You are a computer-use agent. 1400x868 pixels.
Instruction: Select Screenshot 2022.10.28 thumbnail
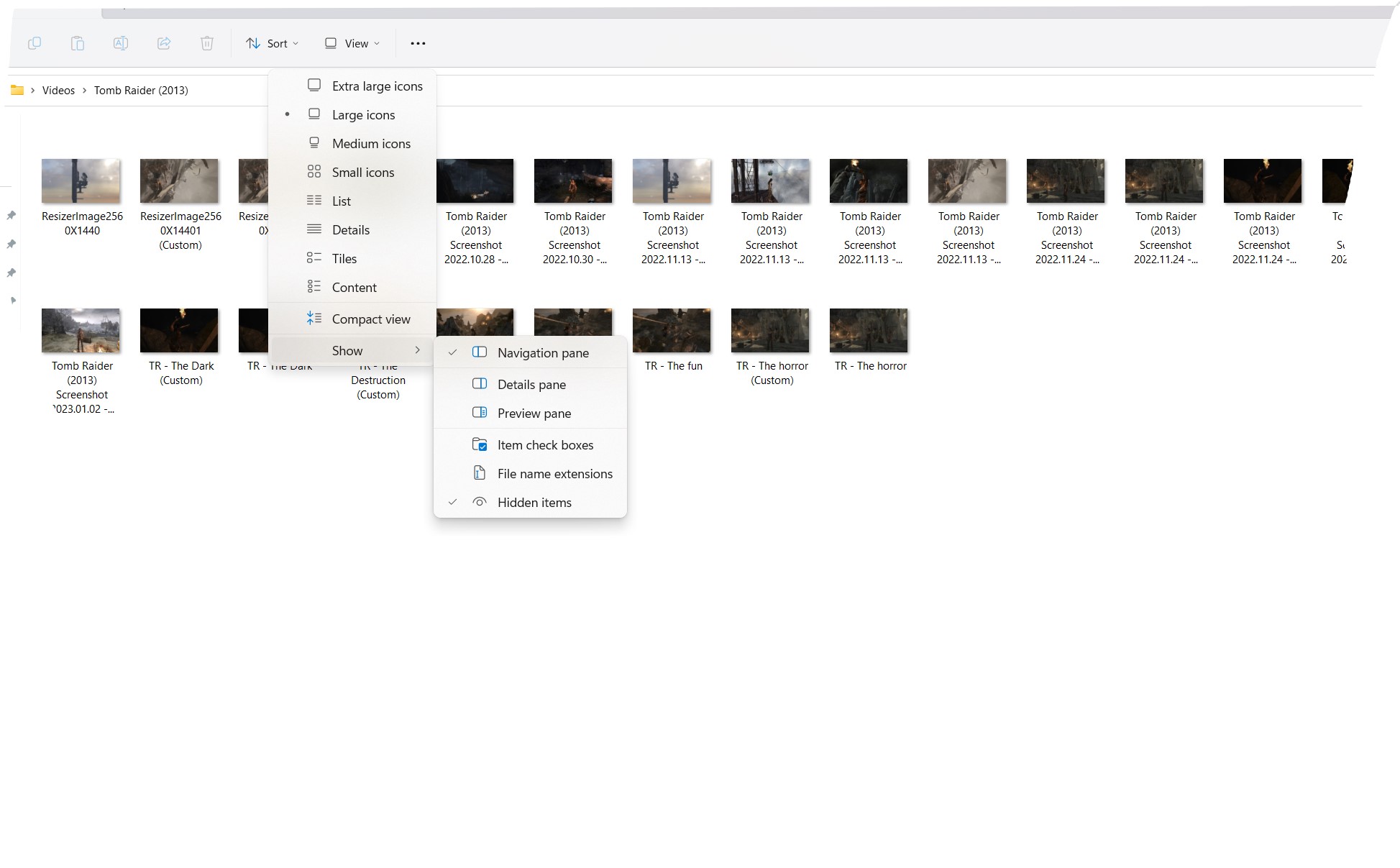pos(475,181)
